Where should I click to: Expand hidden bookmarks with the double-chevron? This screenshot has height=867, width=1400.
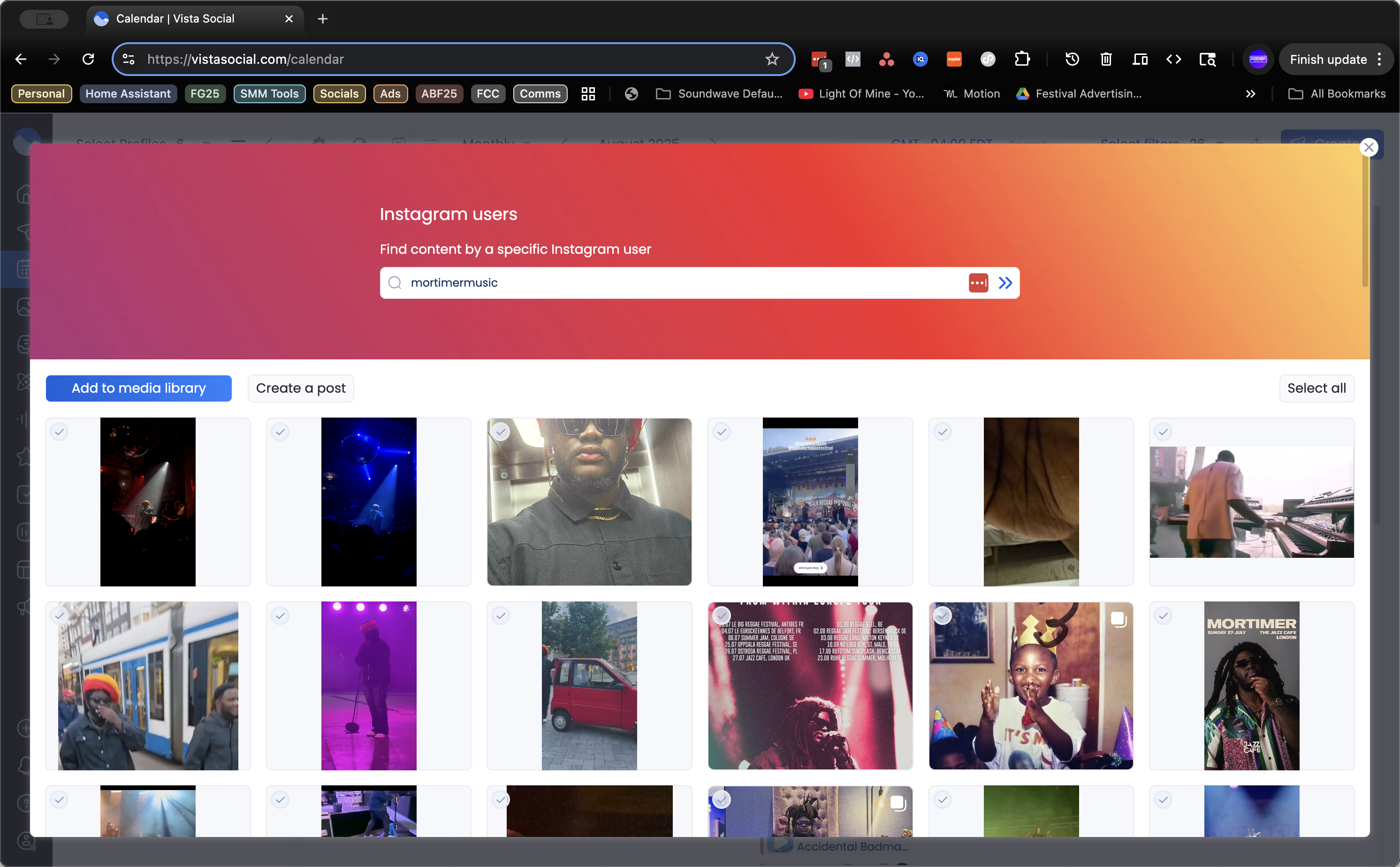[1251, 93]
